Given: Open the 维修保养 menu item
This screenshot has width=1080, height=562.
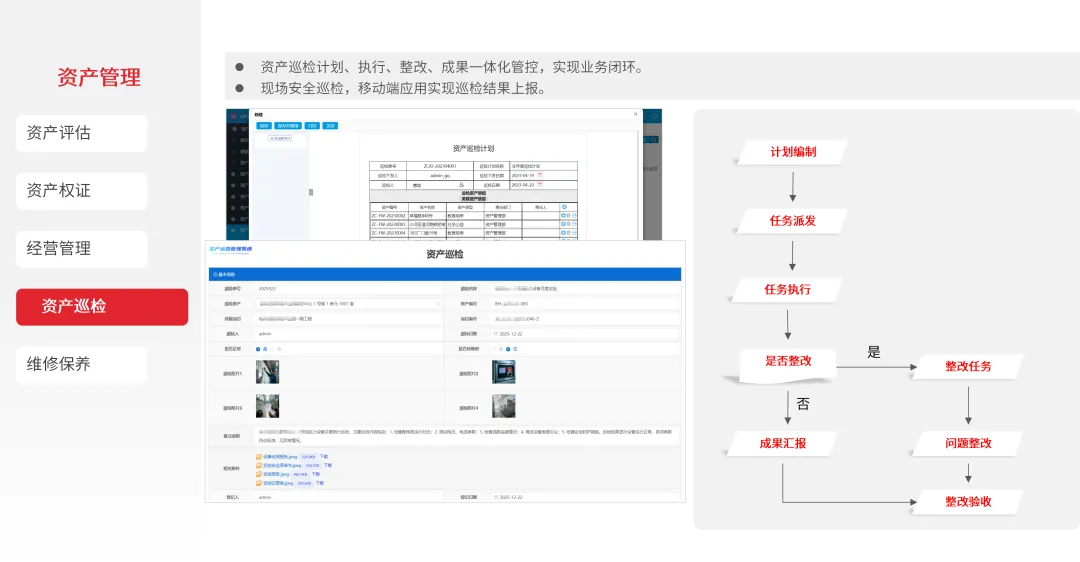Looking at the screenshot, I should [81, 364].
